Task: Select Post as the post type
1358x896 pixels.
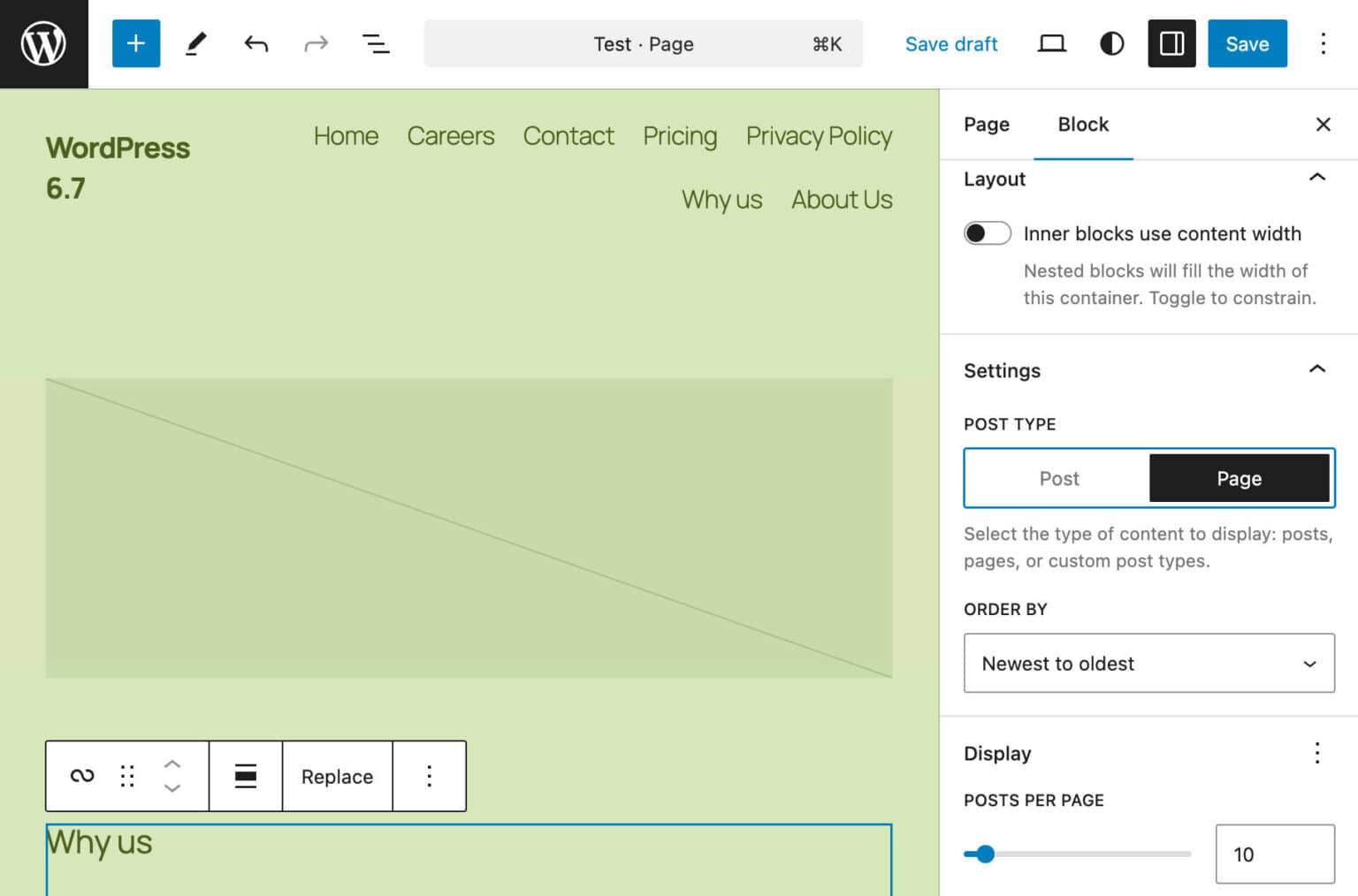Action: coord(1058,478)
